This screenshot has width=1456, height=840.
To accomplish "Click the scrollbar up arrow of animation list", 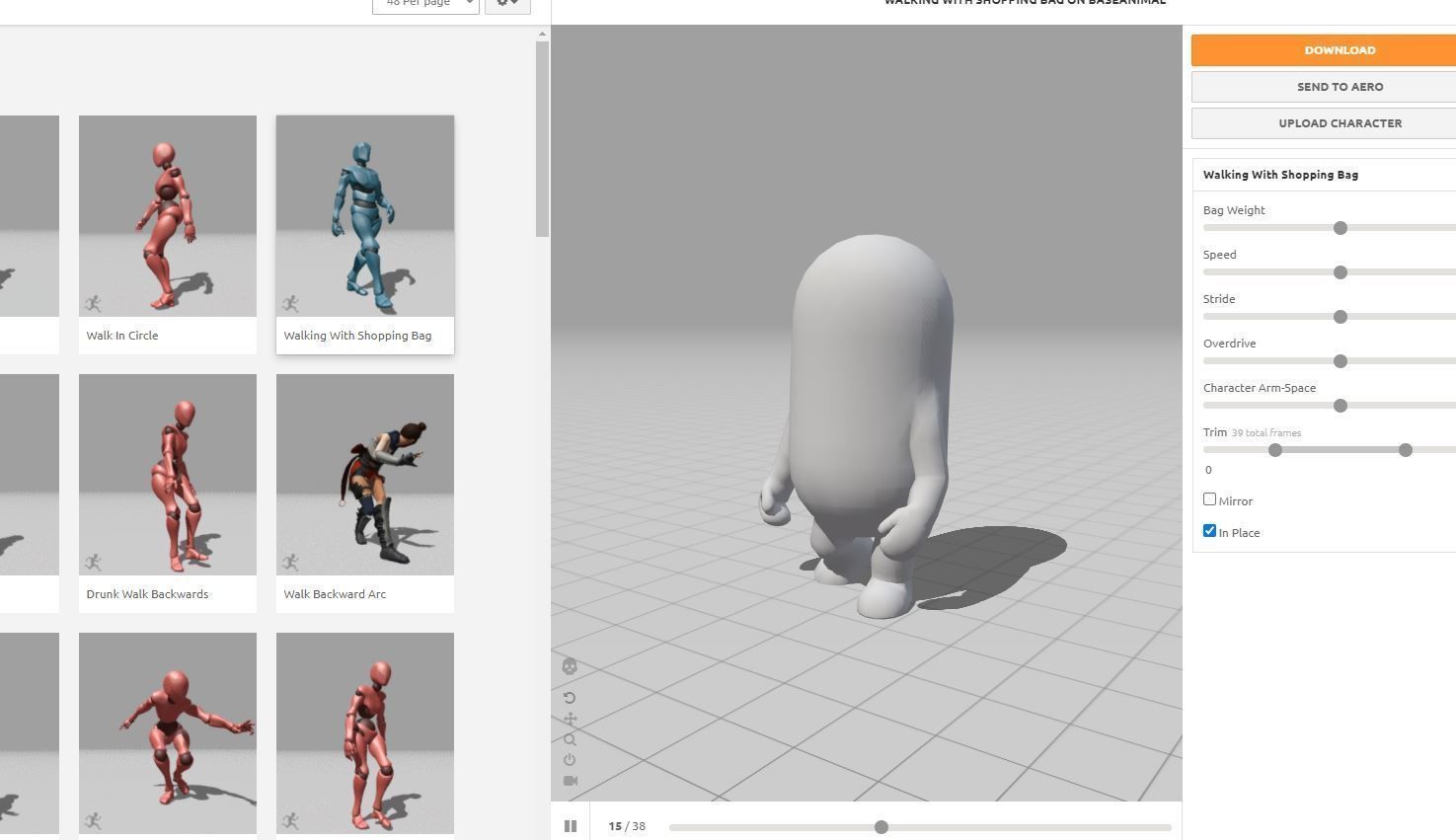I will 542,35.
